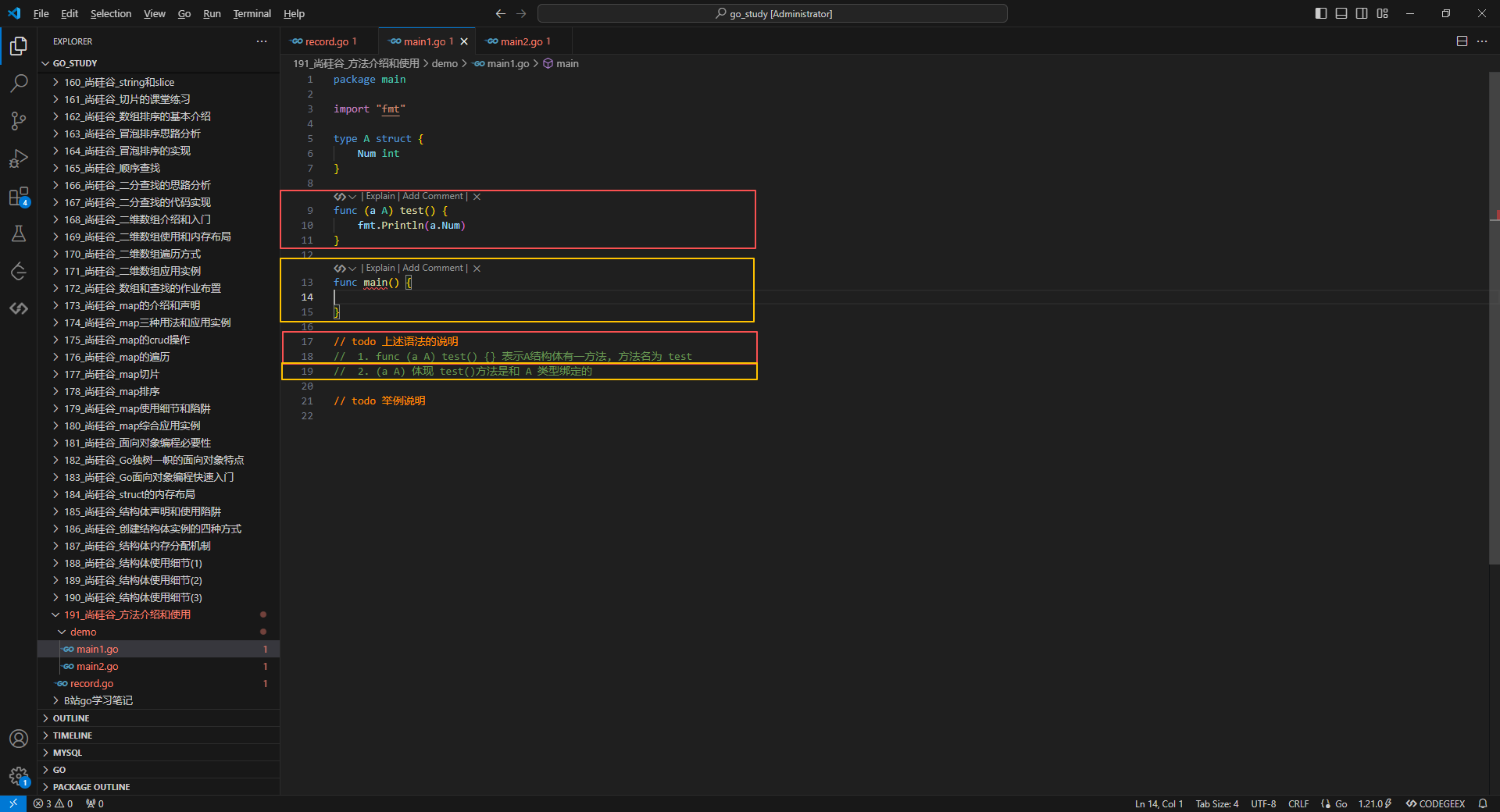
Task: Click Add Comment above func test
Action: [433, 197]
